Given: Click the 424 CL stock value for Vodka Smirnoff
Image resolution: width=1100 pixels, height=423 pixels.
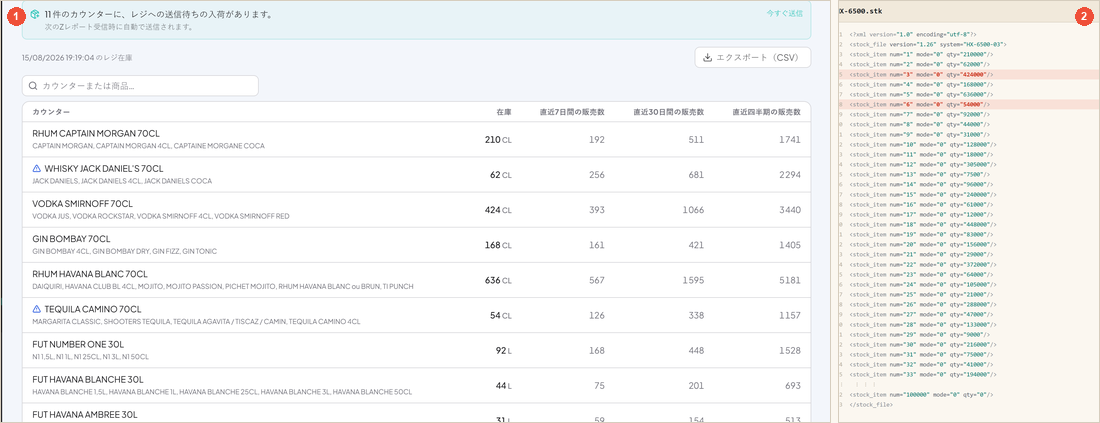Looking at the screenshot, I should click(x=498, y=210).
